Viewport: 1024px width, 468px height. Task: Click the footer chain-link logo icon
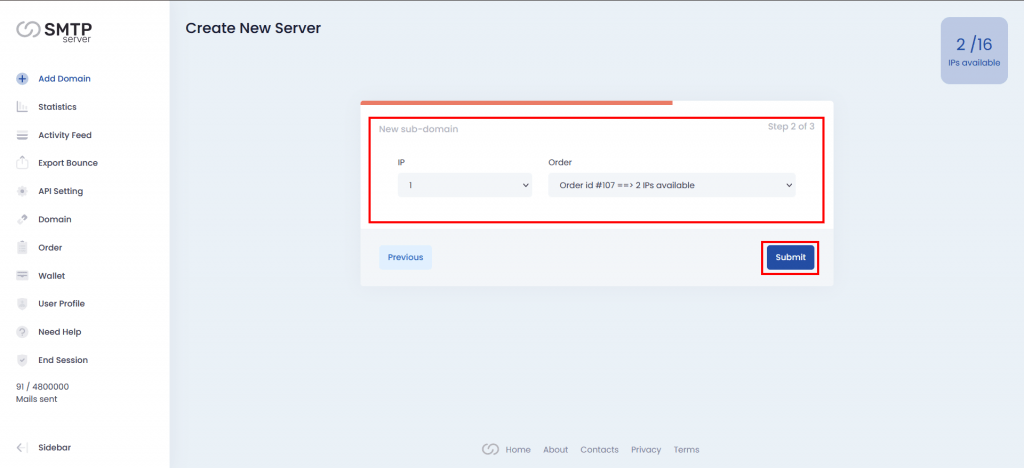[x=490, y=449]
